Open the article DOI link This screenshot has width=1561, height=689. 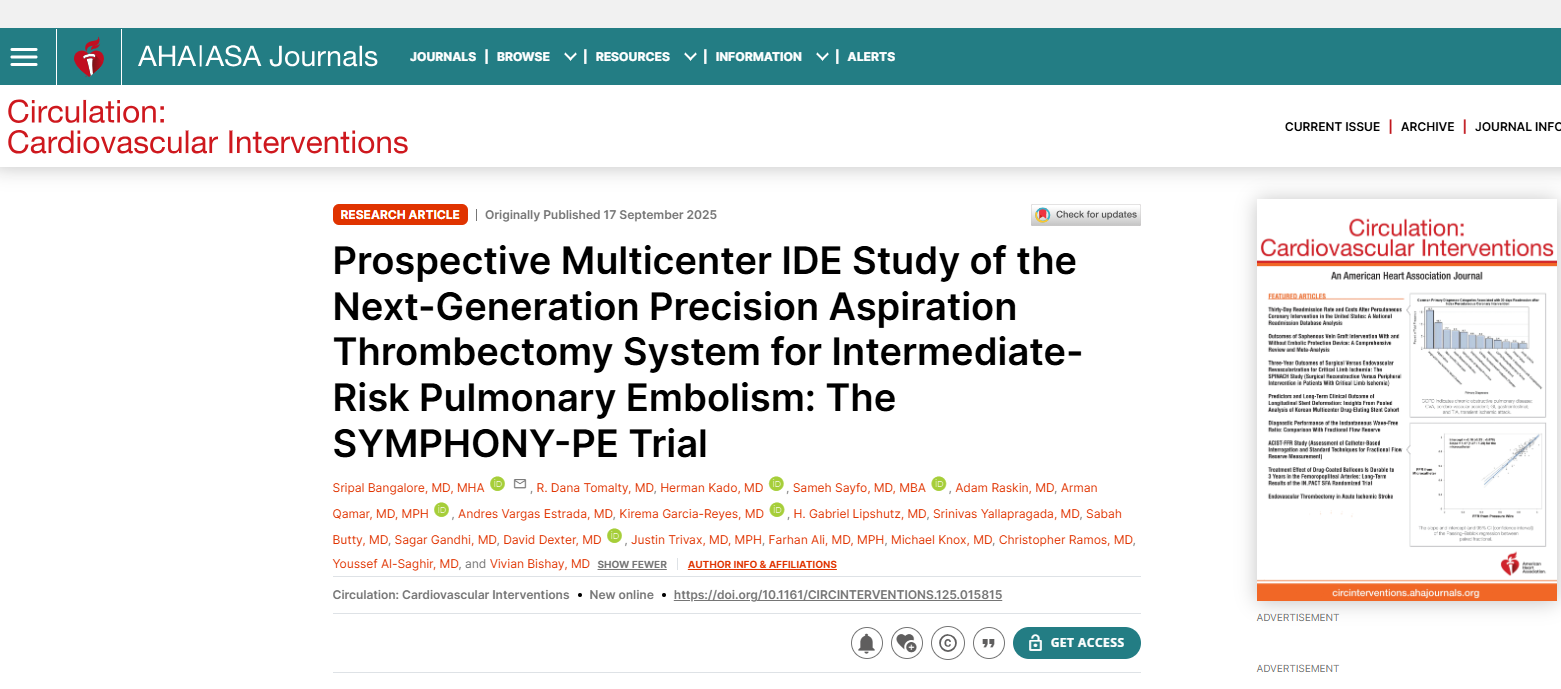point(838,595)
